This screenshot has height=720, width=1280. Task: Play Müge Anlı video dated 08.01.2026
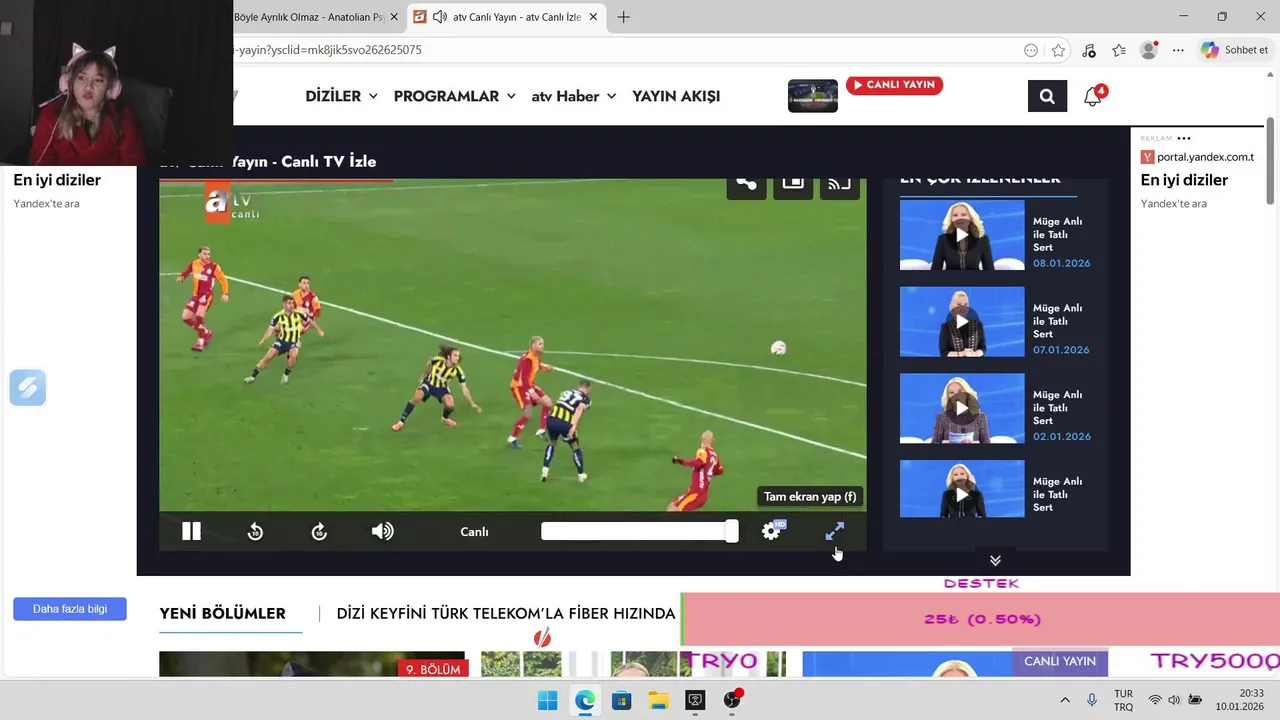tap(962, 235)
